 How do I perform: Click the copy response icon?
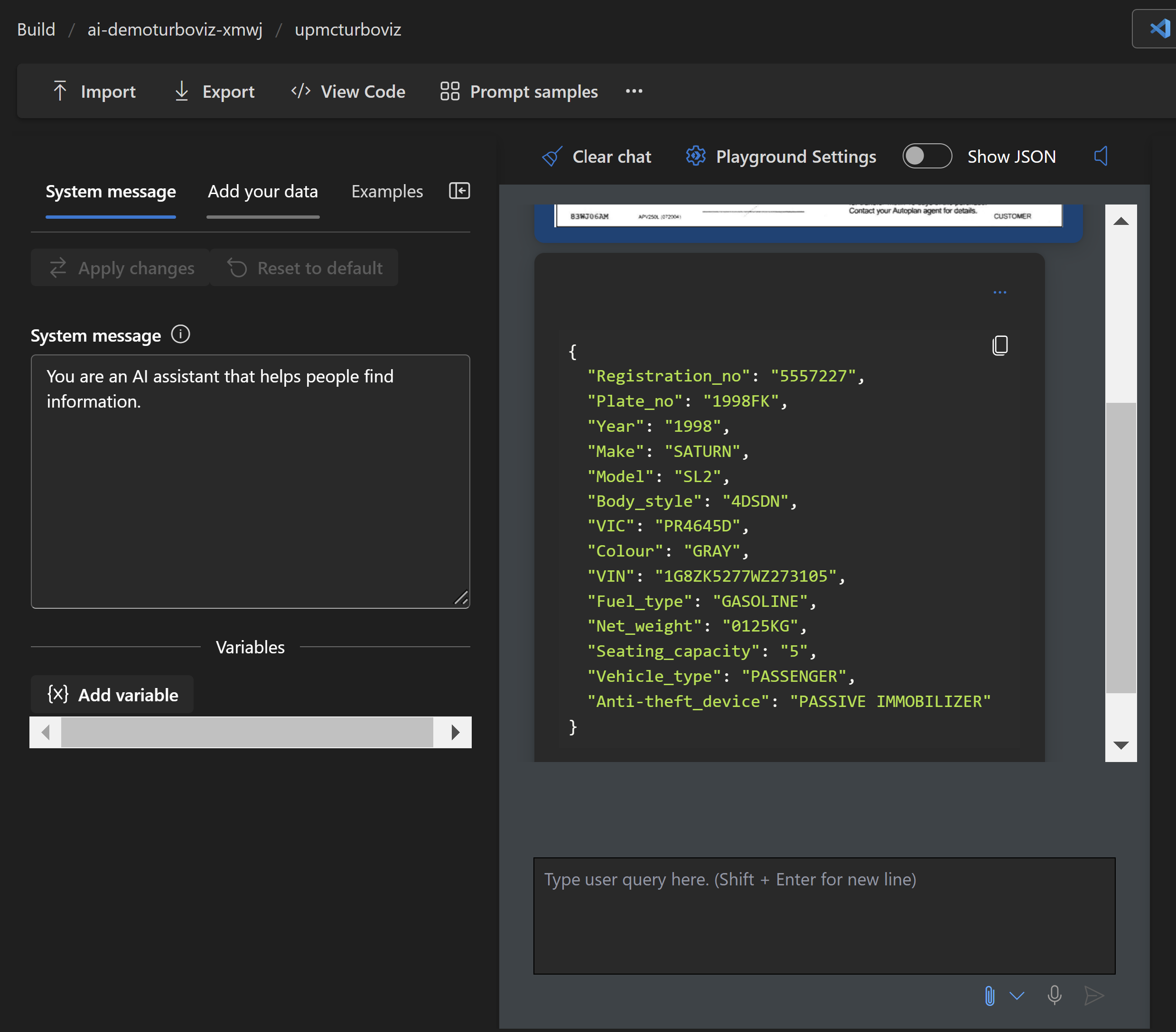tap(1000, 345)
